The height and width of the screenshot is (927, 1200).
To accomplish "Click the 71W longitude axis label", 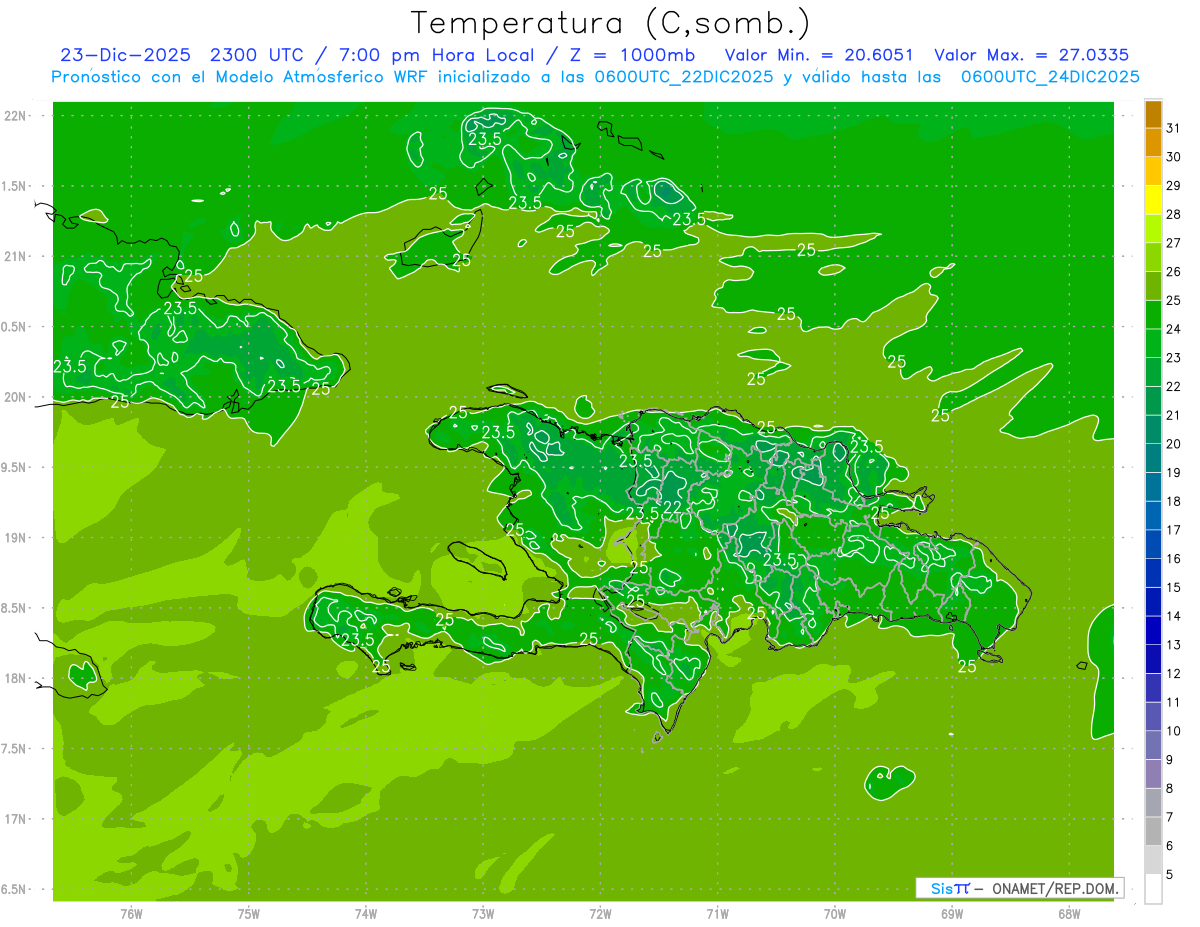I will tap(717, 914).
